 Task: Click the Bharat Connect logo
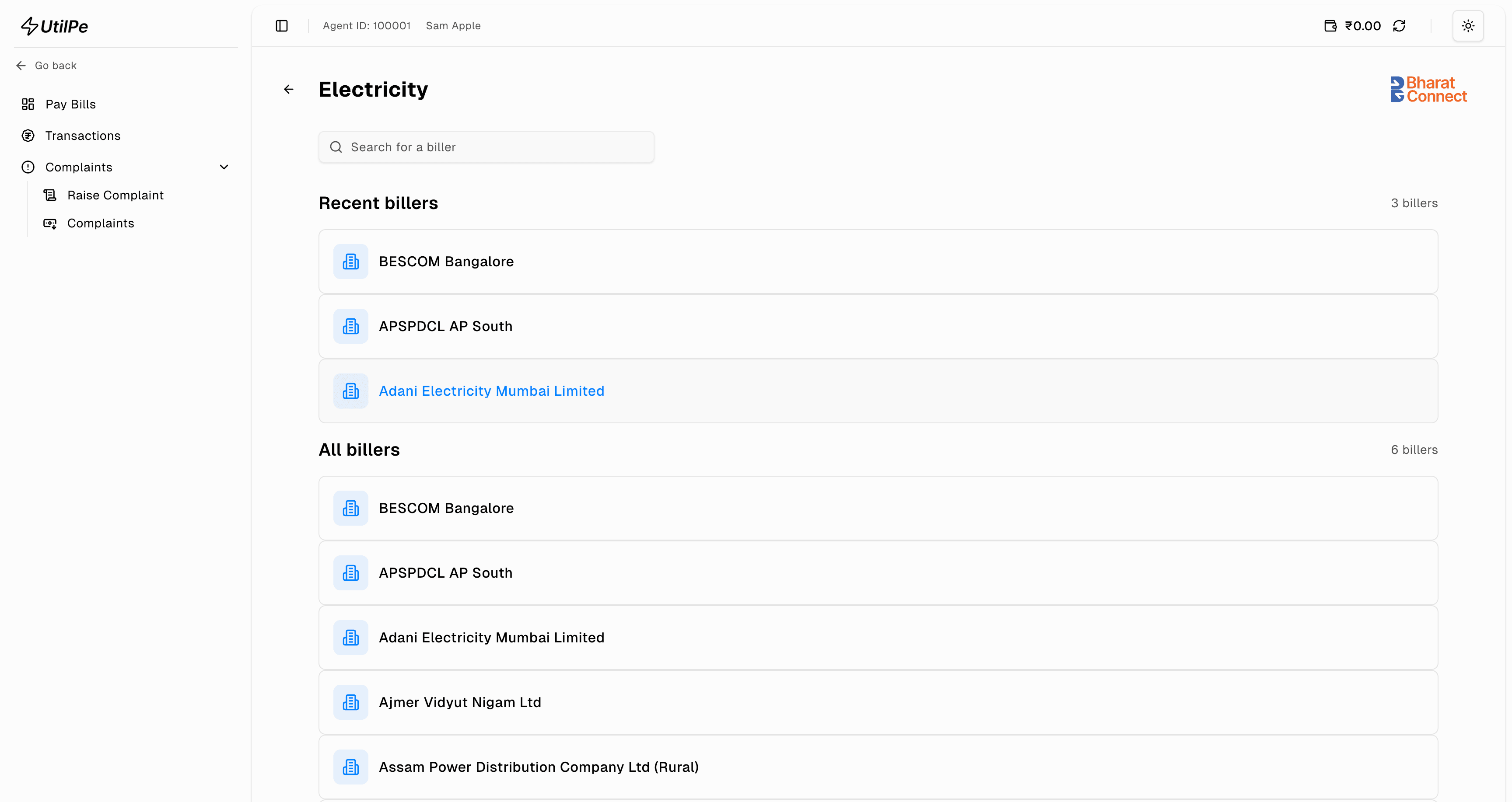click(x=1428, y=89)
